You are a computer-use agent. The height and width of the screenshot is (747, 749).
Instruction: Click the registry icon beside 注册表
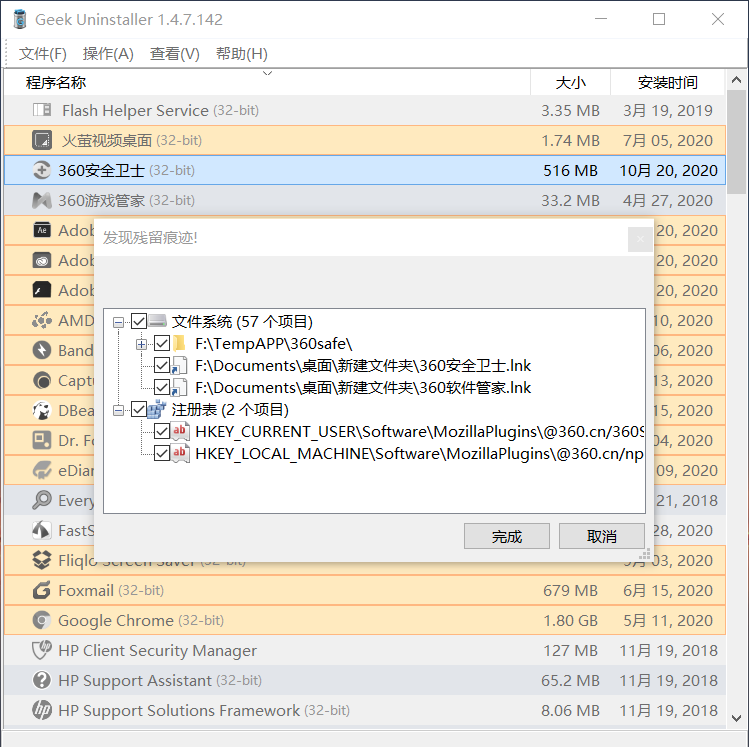(157, 409)
